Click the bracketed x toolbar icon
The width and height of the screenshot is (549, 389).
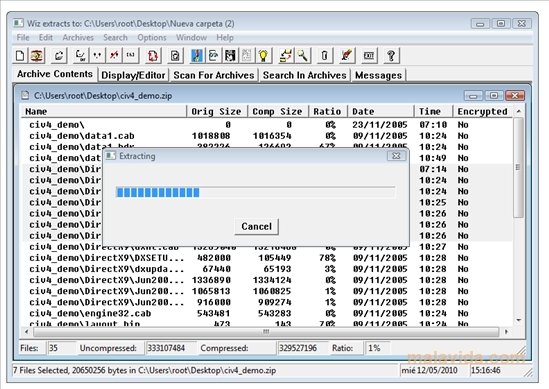131,56
